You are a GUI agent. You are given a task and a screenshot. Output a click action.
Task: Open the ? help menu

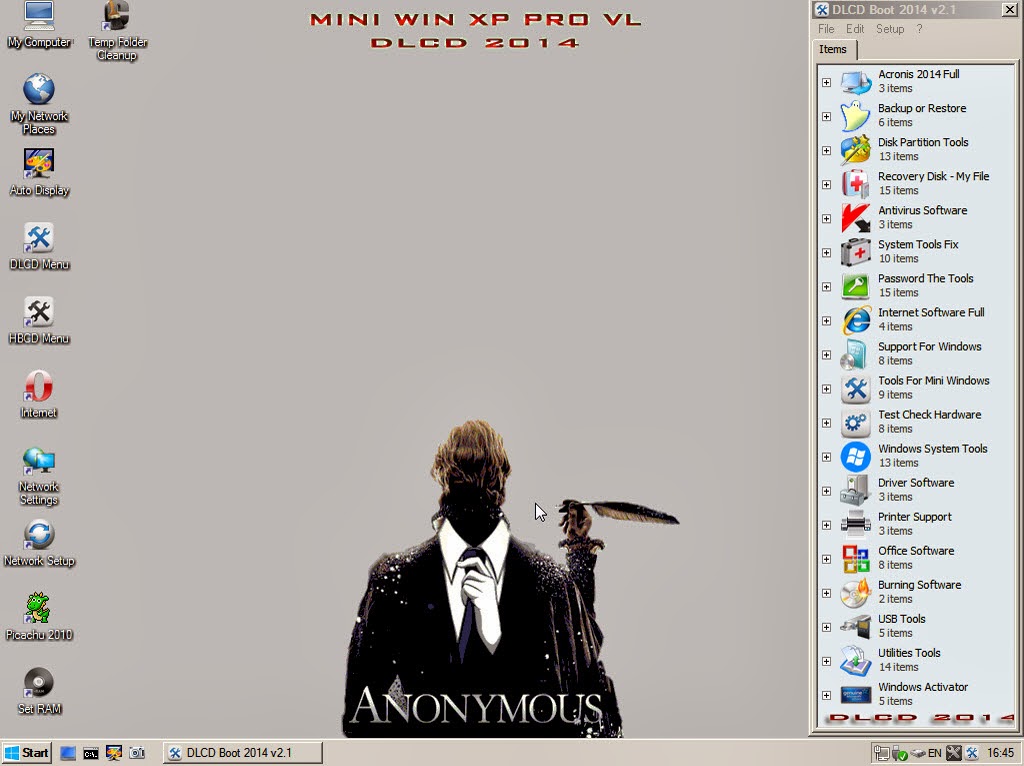[x=920, y=29]
